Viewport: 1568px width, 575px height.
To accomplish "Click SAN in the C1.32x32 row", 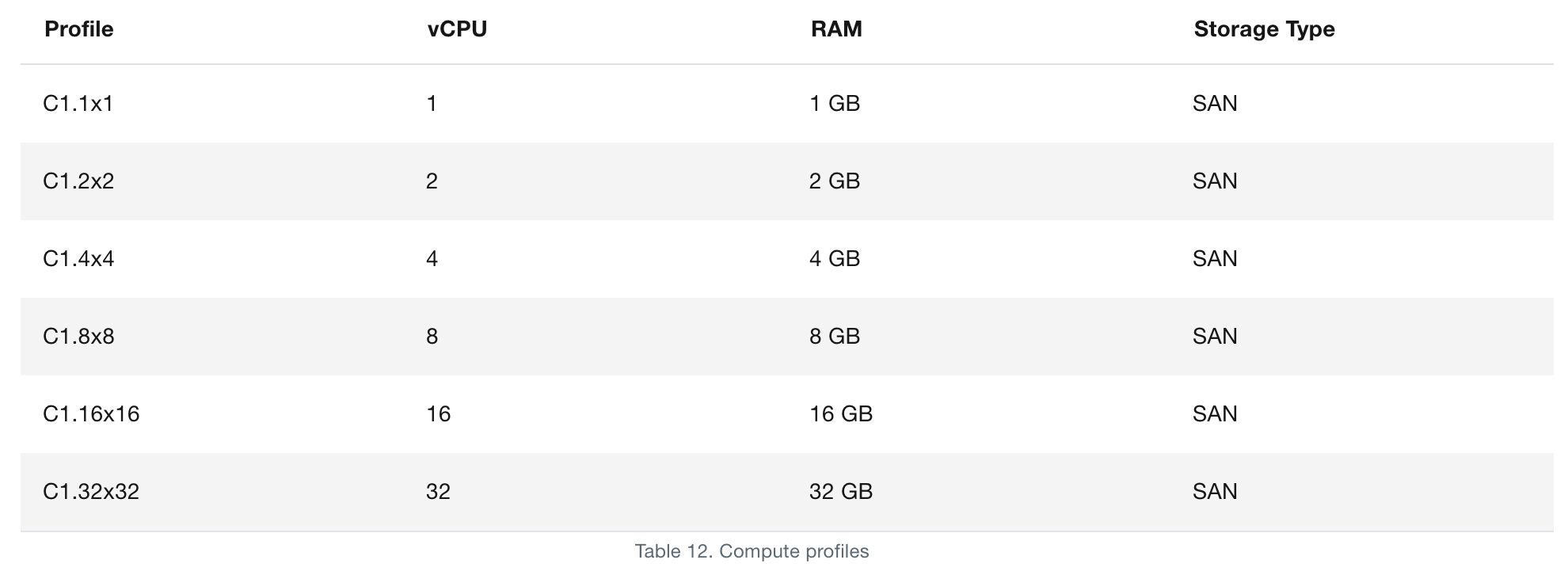I will pyautogui.click(x=1215, y=492).
